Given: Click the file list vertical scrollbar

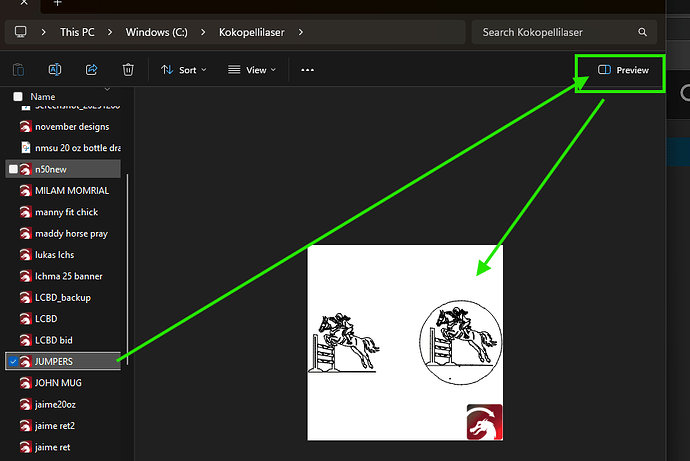Looking at the screenshot, I should [x=128, y=269].
